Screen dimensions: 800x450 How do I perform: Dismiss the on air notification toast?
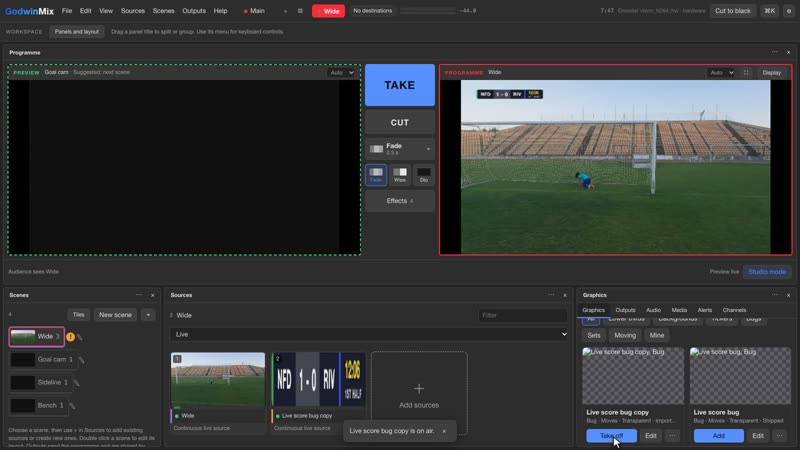(x=444, y=431)
